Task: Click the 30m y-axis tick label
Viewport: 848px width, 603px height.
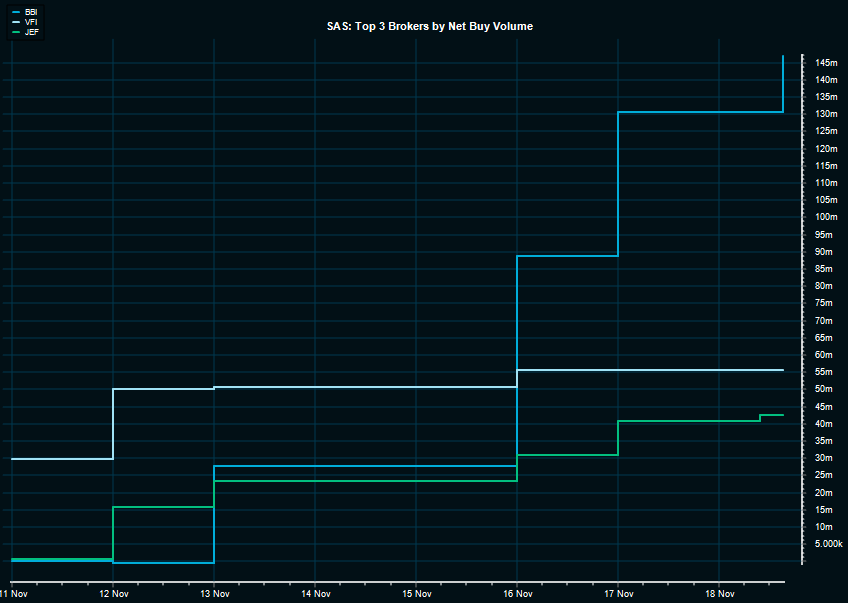Action: (823, 458)
